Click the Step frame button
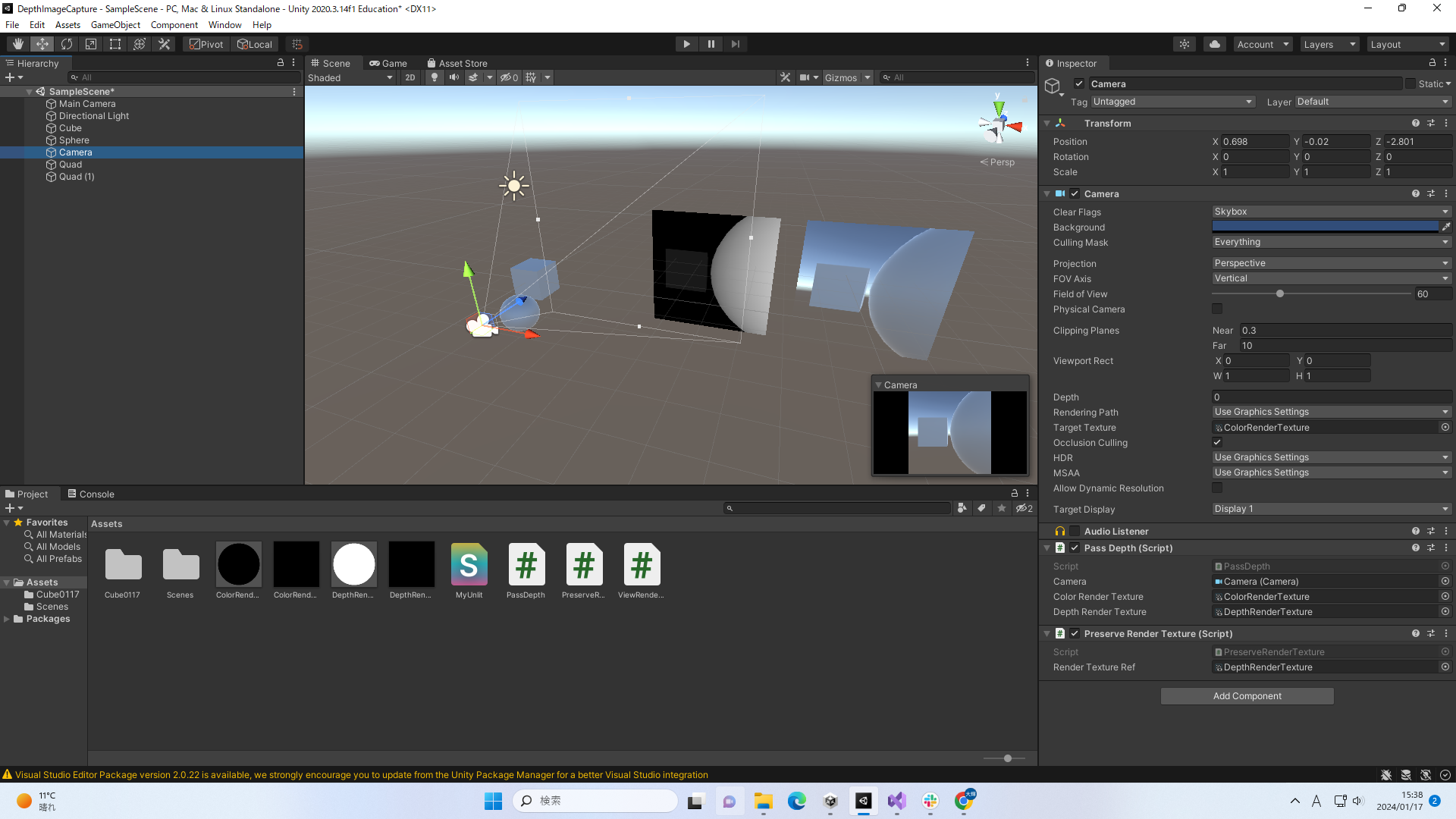1456x819 pixels. pos(735,44)
